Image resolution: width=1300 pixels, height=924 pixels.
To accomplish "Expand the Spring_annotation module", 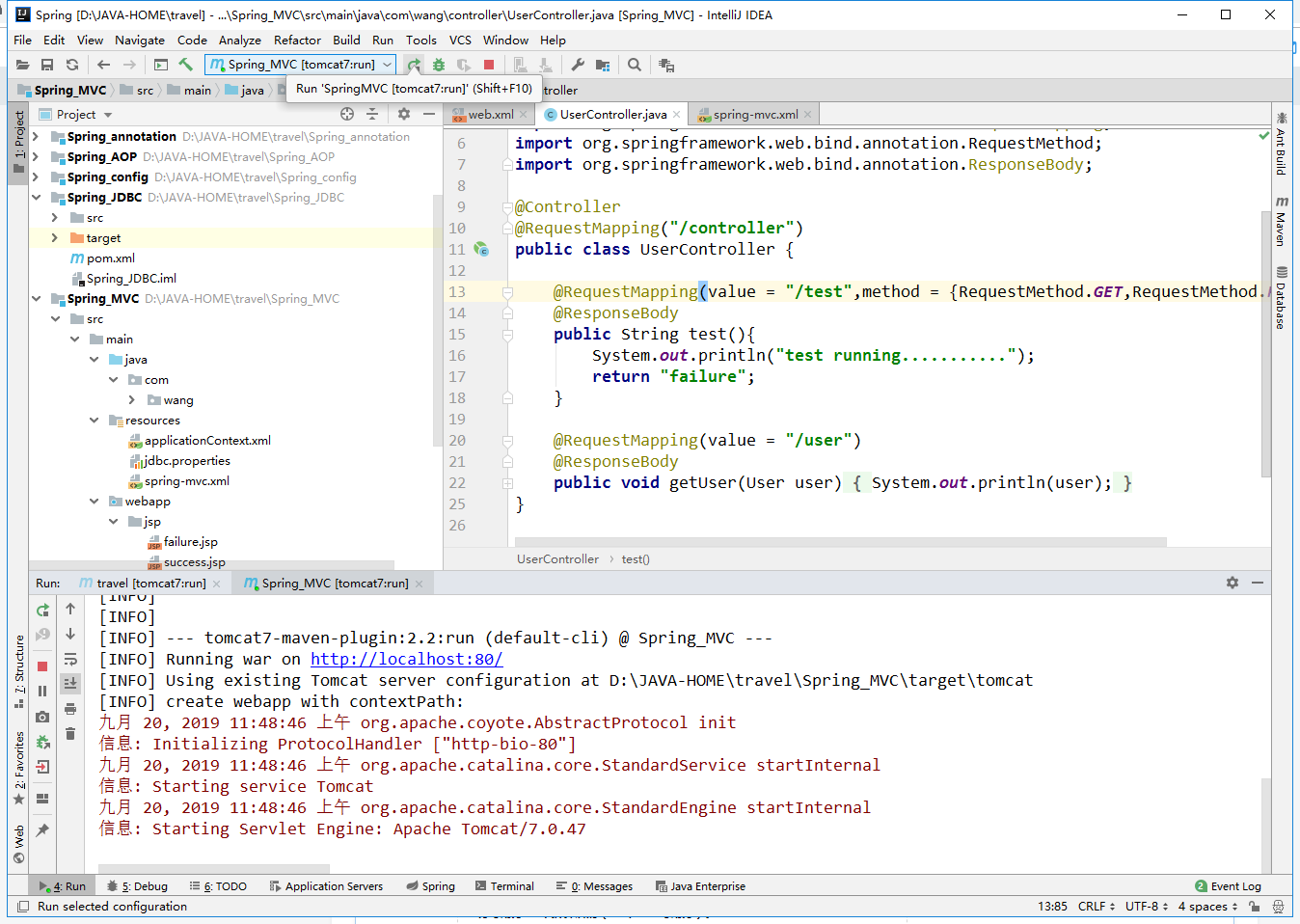I will coord(36,137).
